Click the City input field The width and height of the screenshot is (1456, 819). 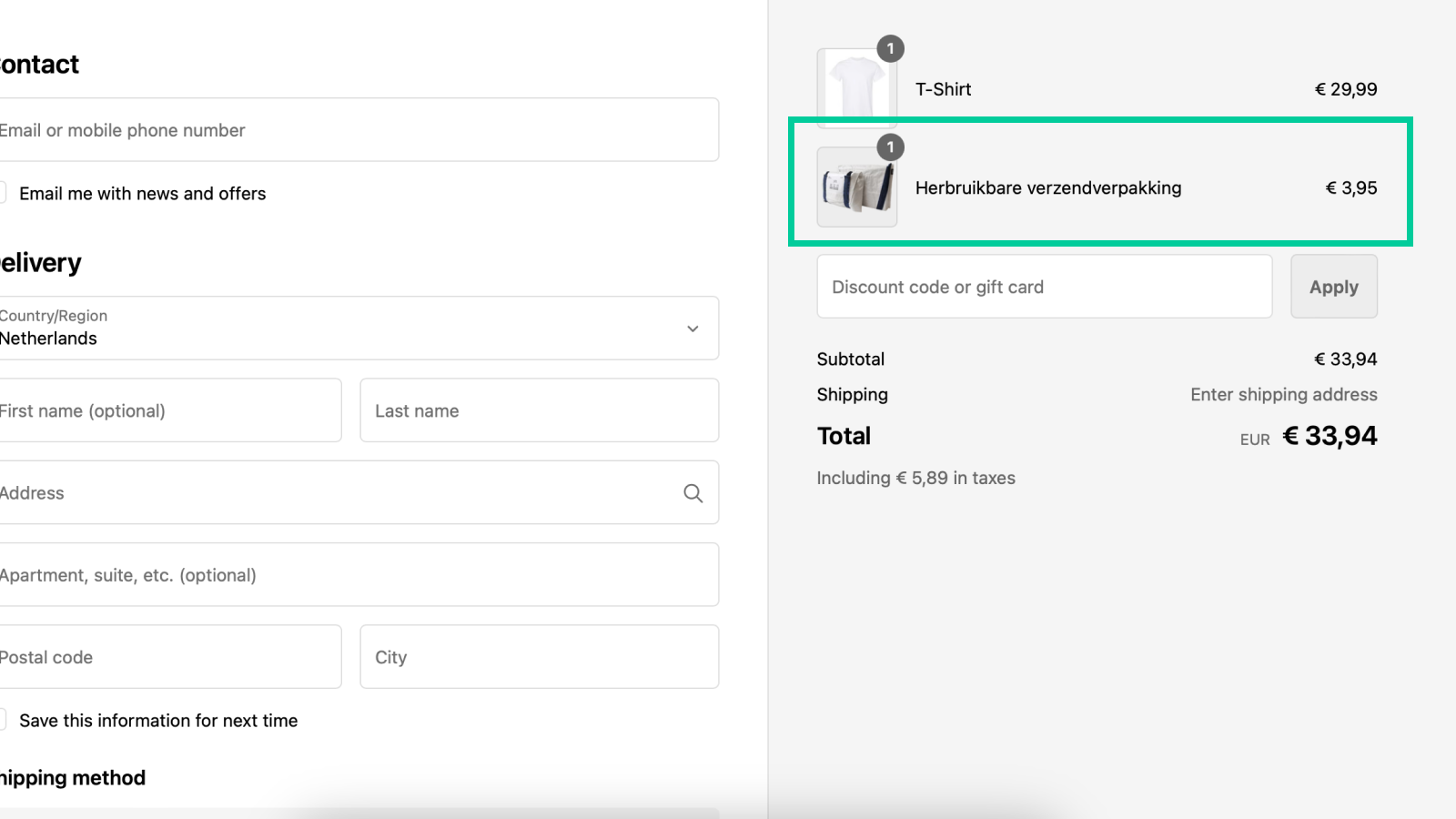tap(539, 656)
